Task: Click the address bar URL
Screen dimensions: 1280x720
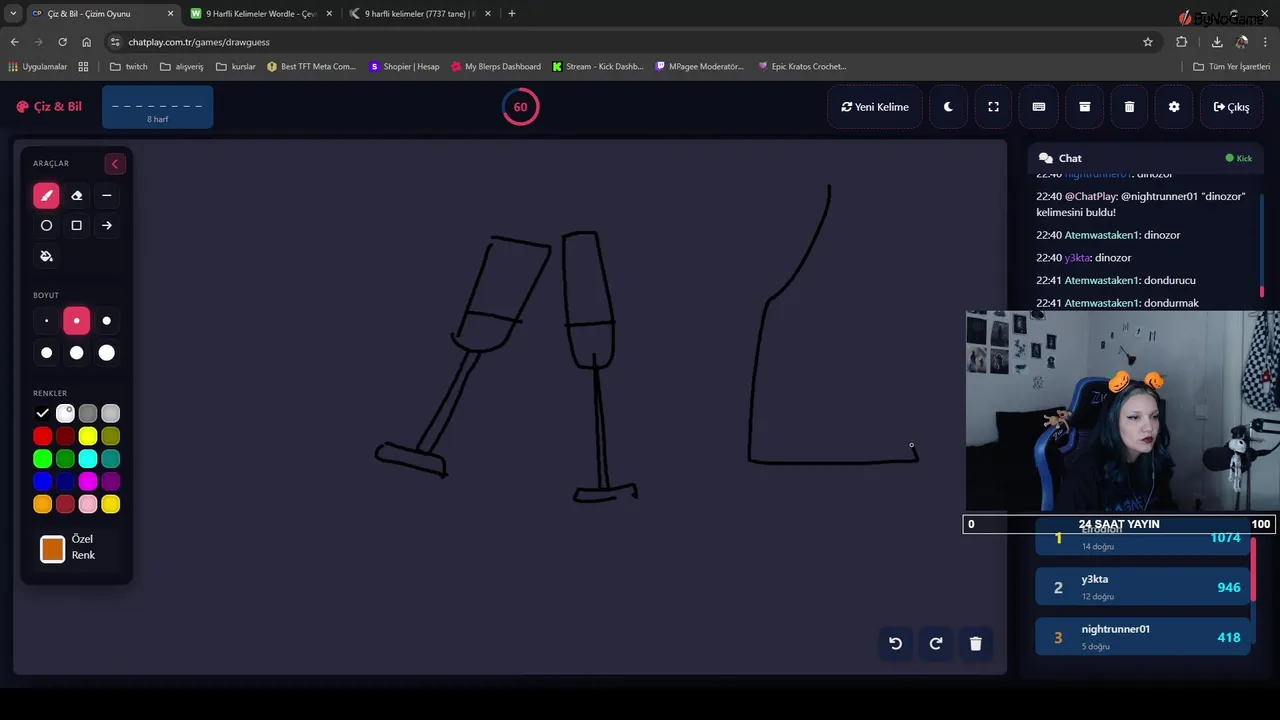Action: pyautogui.click(x=199, y=42)
